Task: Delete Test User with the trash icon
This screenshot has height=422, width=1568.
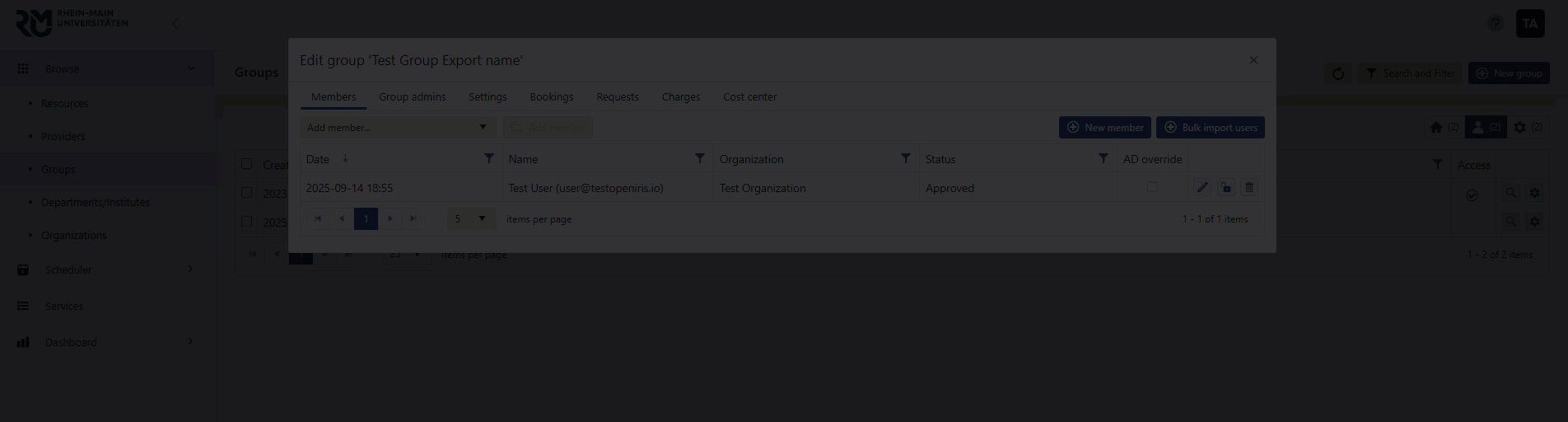Action: point(1249,188)
